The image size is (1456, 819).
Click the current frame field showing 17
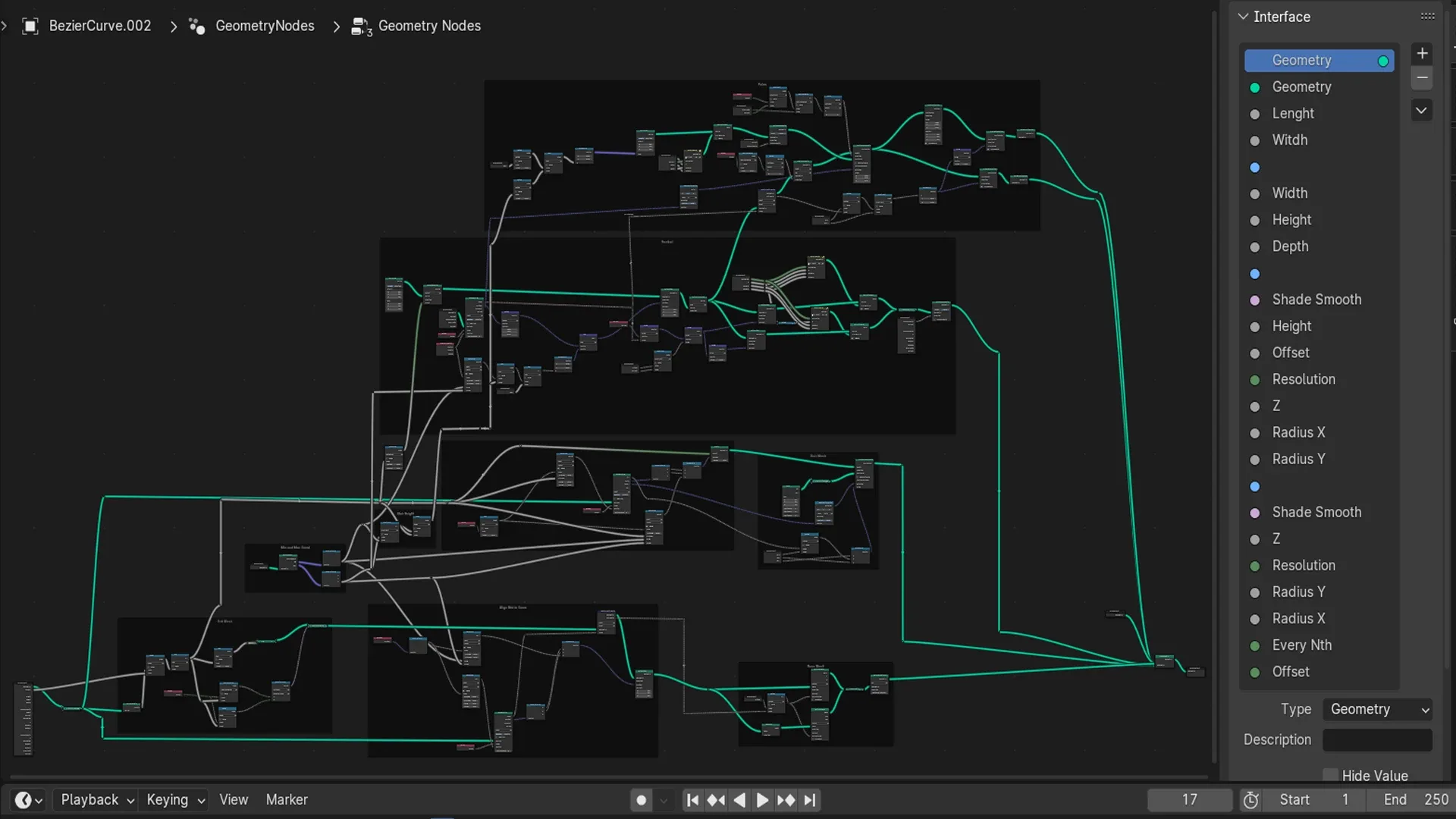(1189, 800)
